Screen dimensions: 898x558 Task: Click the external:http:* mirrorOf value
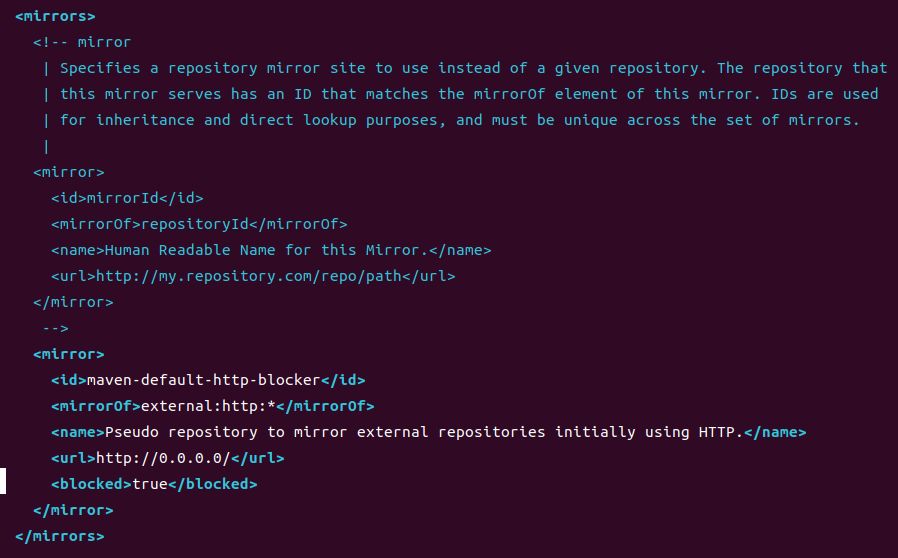pos(208,406)
